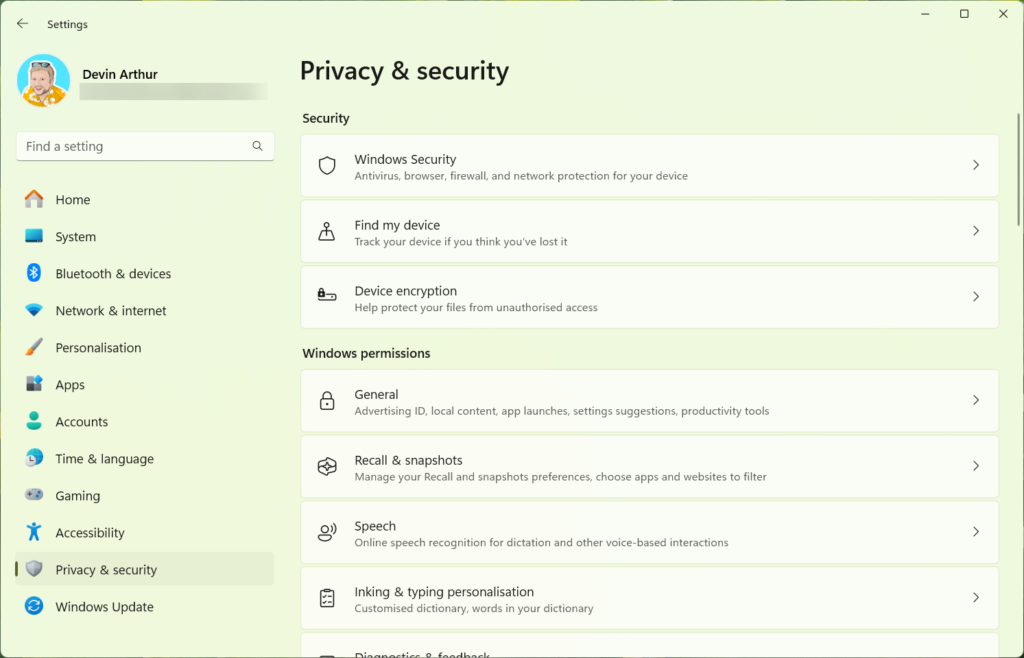Screen dimensions: 1024x658
Task: Click the Speech recognition icon
Action: click(327, 532)
